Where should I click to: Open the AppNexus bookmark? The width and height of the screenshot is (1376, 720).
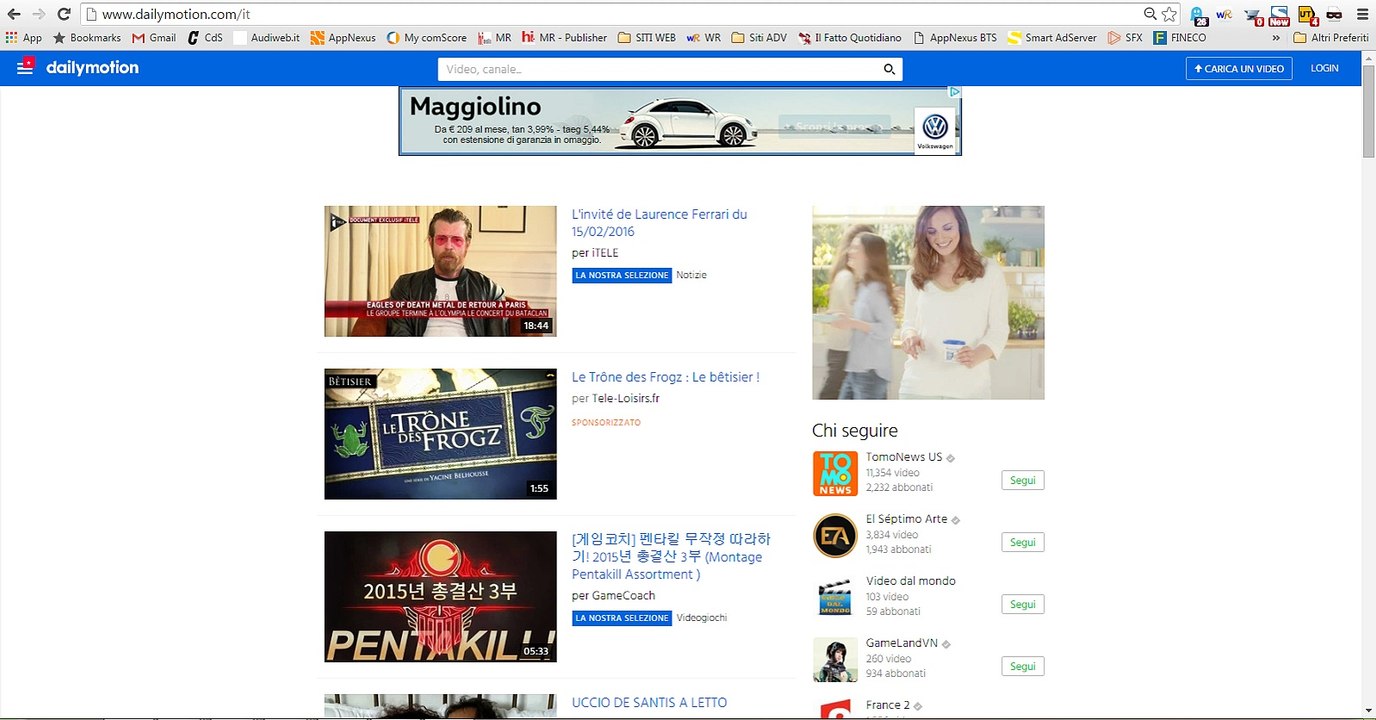[343, 38]
